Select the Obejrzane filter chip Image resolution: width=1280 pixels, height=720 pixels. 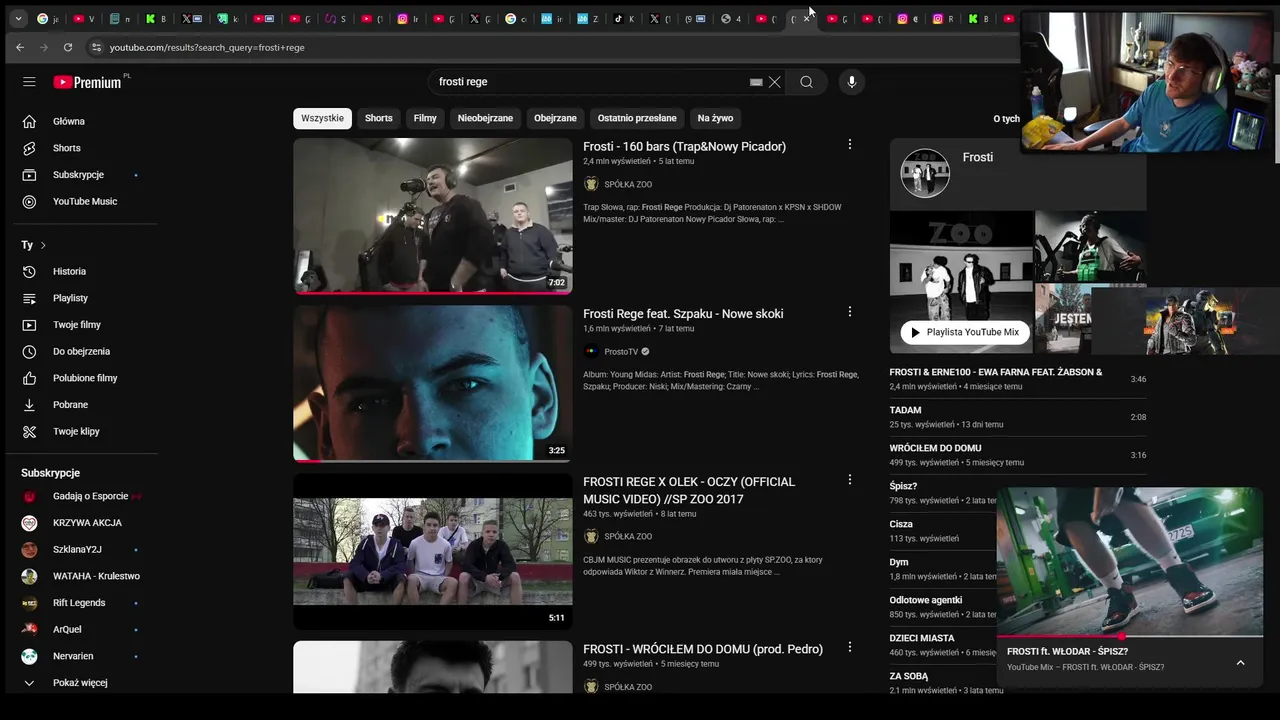[x=555, y=118]
